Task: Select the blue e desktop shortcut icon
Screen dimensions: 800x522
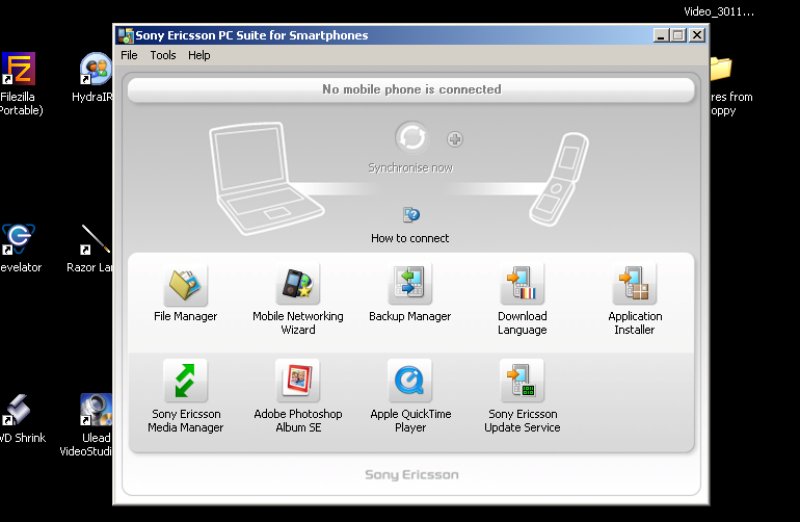Action: 18,239
